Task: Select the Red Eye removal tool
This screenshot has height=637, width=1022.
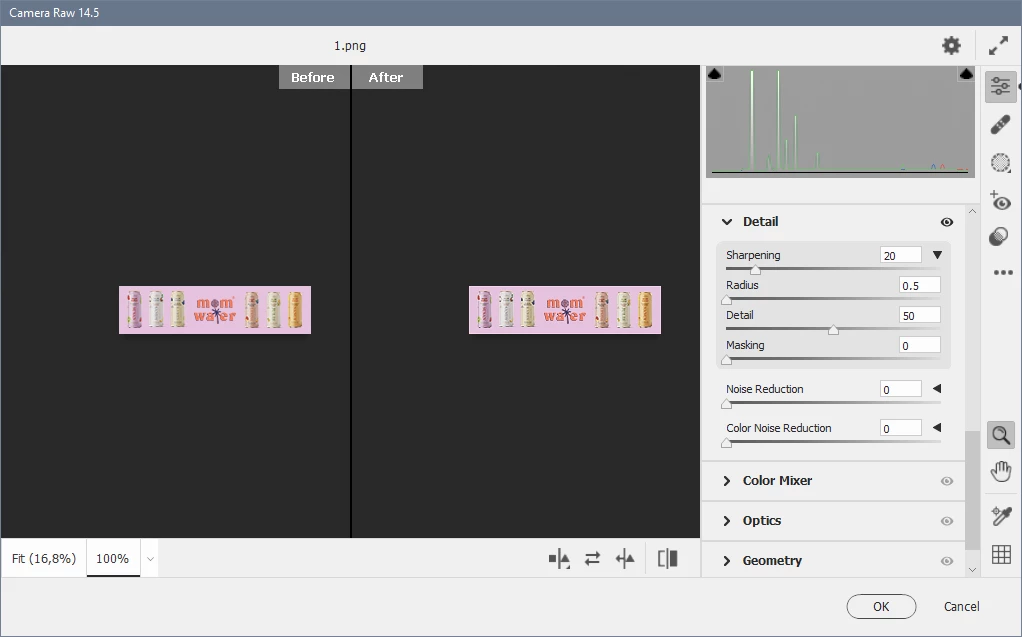Action: coord(1000,200)
